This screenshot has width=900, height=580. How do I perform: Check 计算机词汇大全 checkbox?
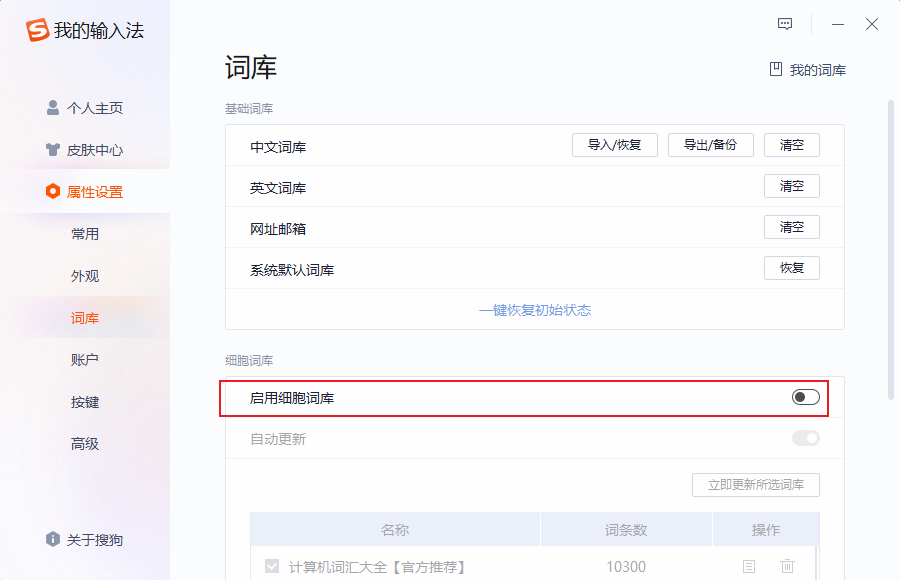point(272,567)
